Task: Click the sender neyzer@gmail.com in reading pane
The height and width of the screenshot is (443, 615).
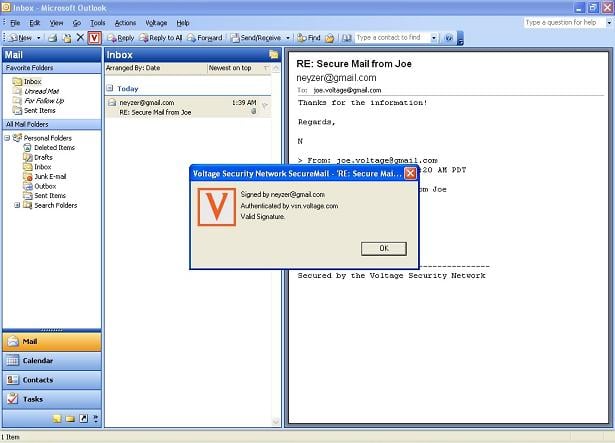Action: coord(336,78)
